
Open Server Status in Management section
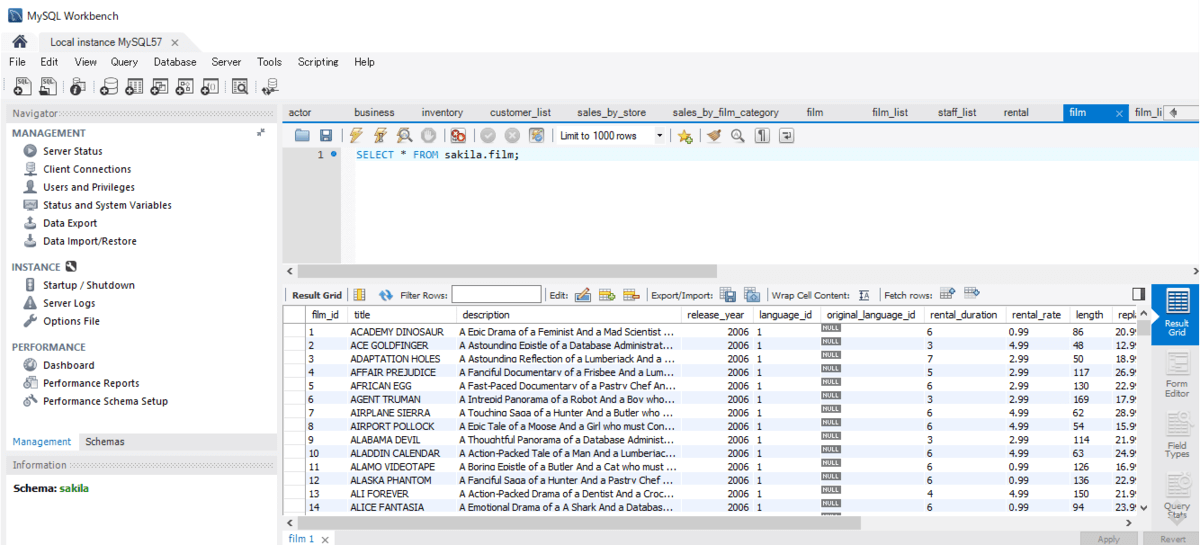pyautogui.click(x=72, y=151)
